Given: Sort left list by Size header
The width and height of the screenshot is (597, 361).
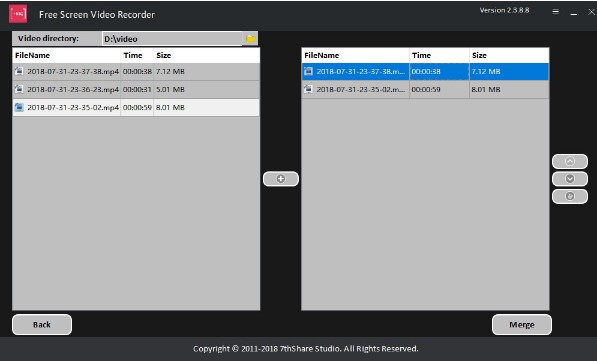Looking at the screenshot, I should click(x=206, y=55).
